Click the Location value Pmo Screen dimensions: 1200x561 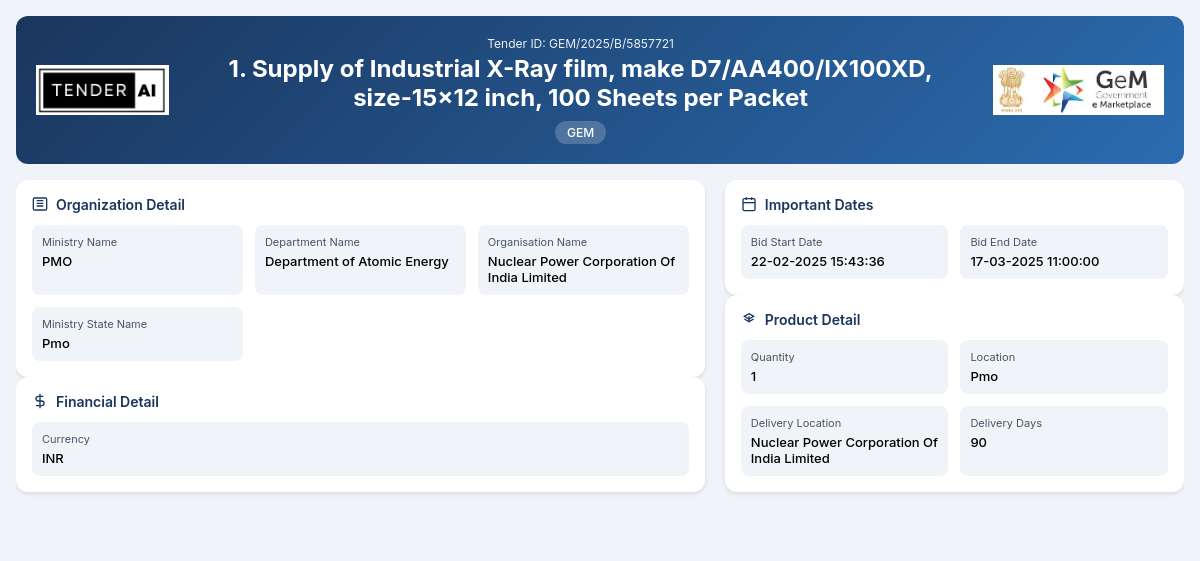click(984, 377)
